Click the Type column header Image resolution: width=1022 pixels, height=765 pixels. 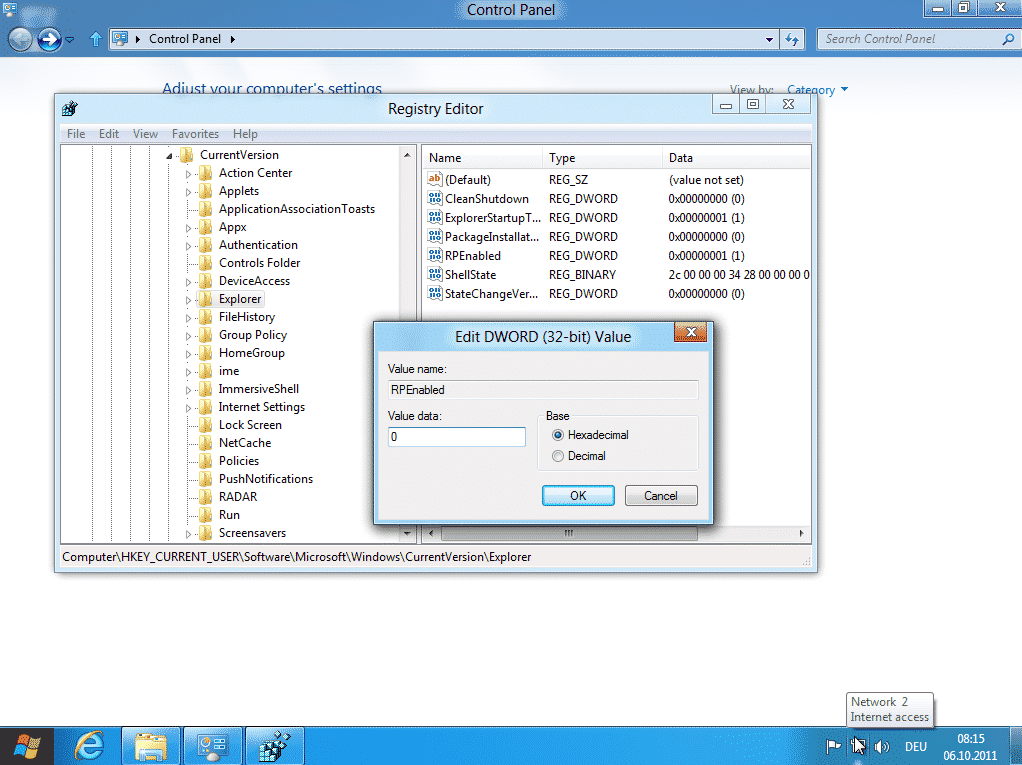point(602,158)
